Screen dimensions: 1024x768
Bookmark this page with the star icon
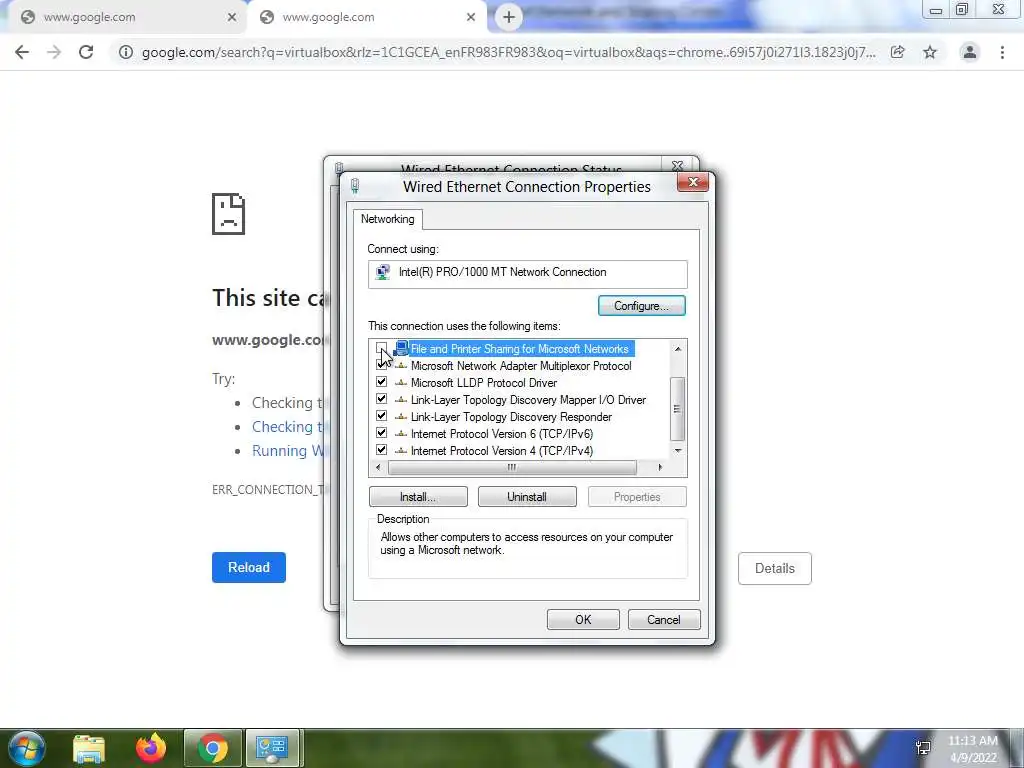click(930, 52)
